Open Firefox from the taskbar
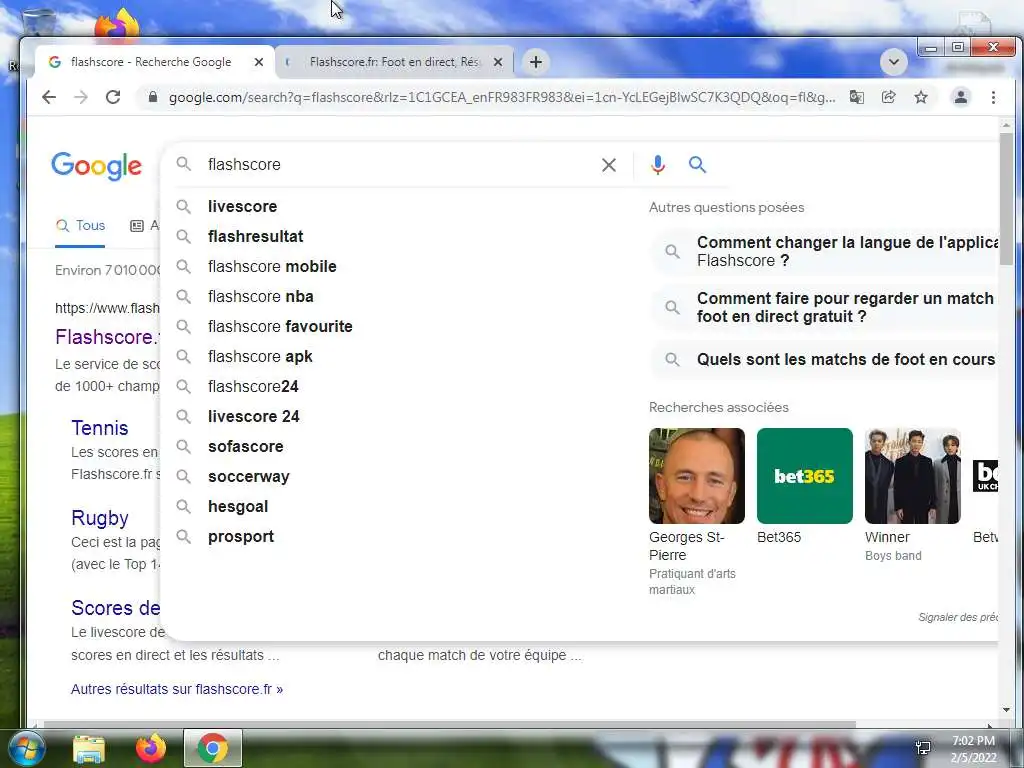The width and height of the screenshot is (1024, 768). (150, 749)
